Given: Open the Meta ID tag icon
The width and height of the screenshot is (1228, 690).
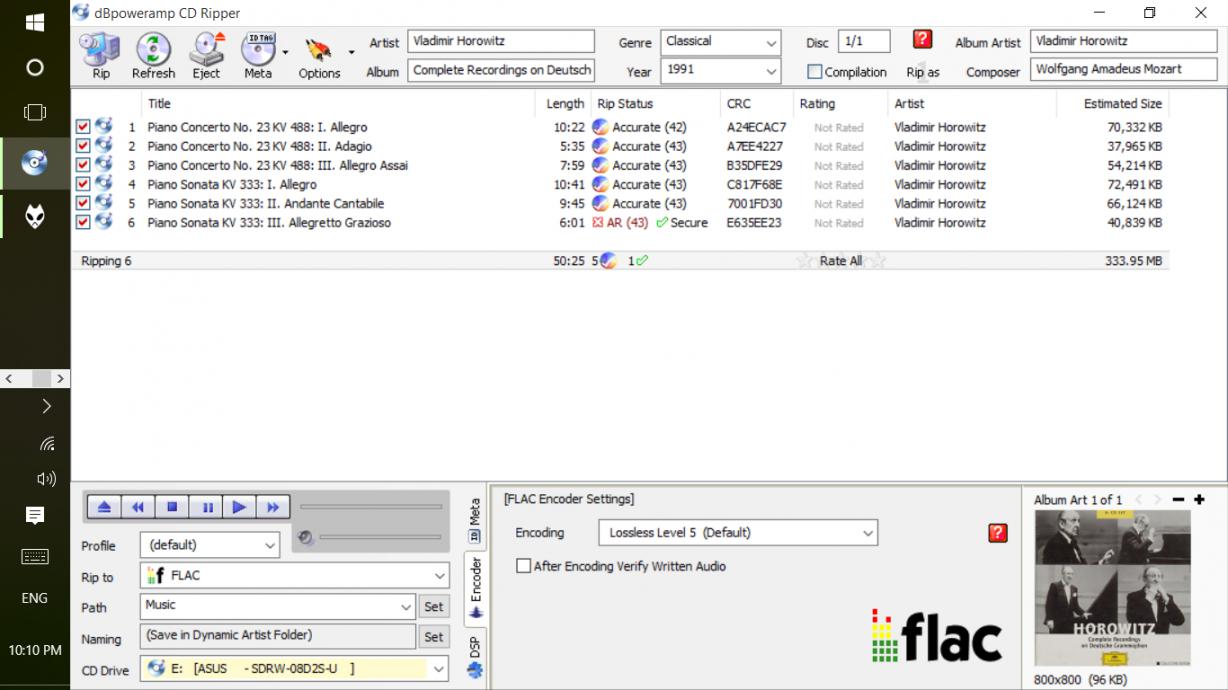Looking at the screenshot, I should pos(258,50).
